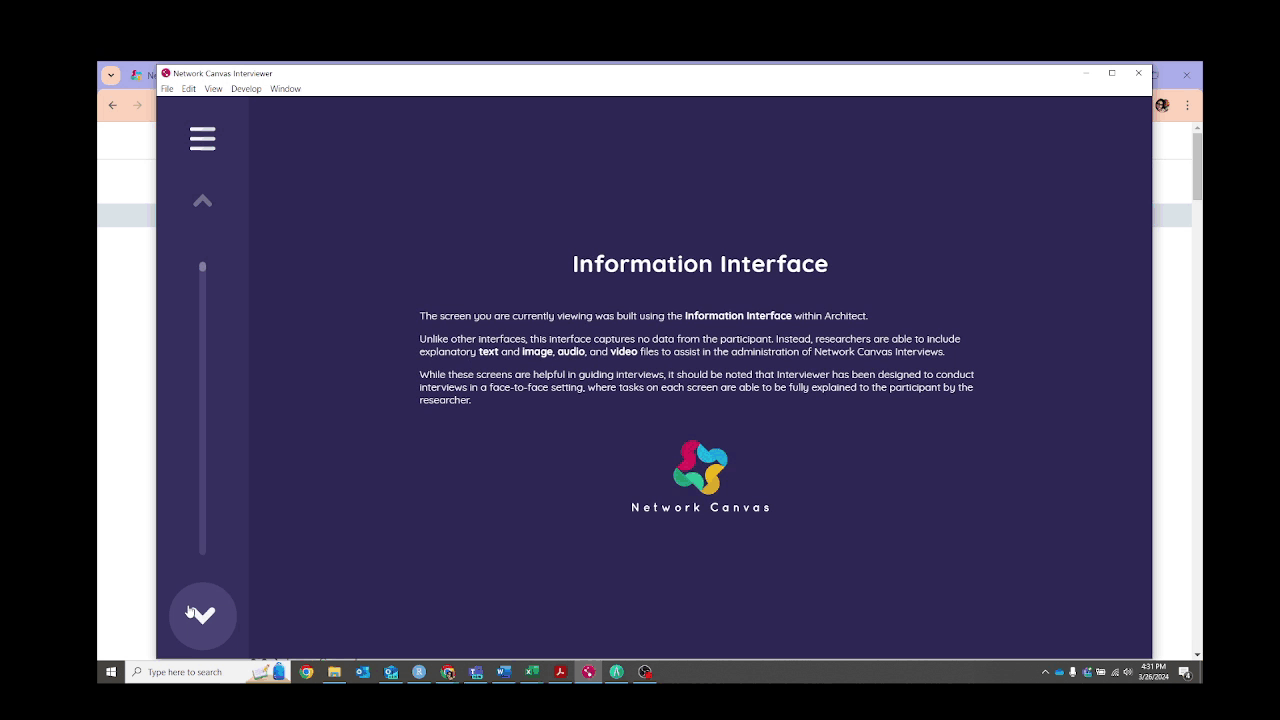Open Google Chrome from the taskbar
The width and height of the screenshot is (1280, 720).
click(x=306, y=672)
